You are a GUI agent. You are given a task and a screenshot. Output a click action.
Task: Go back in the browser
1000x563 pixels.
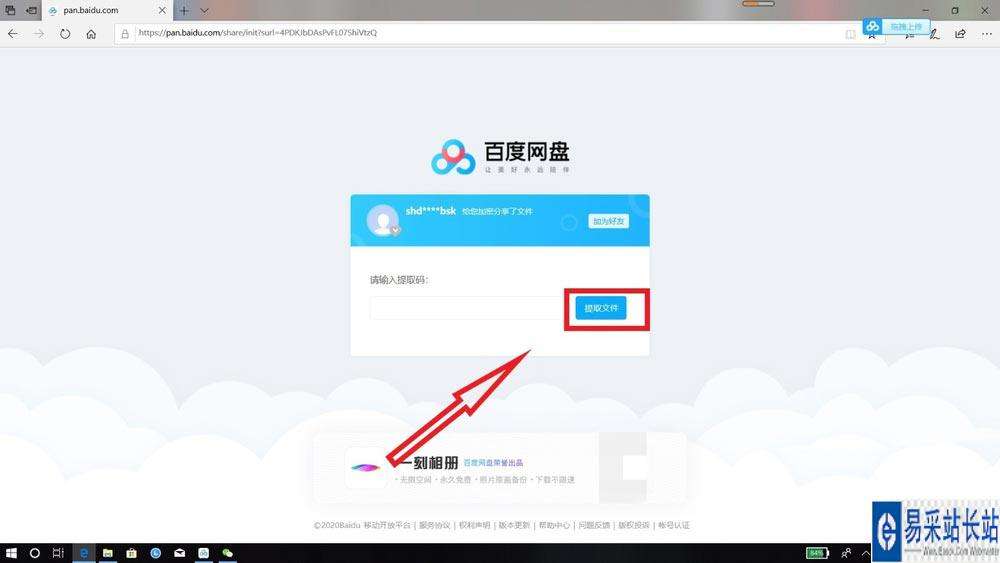[13, 34]
